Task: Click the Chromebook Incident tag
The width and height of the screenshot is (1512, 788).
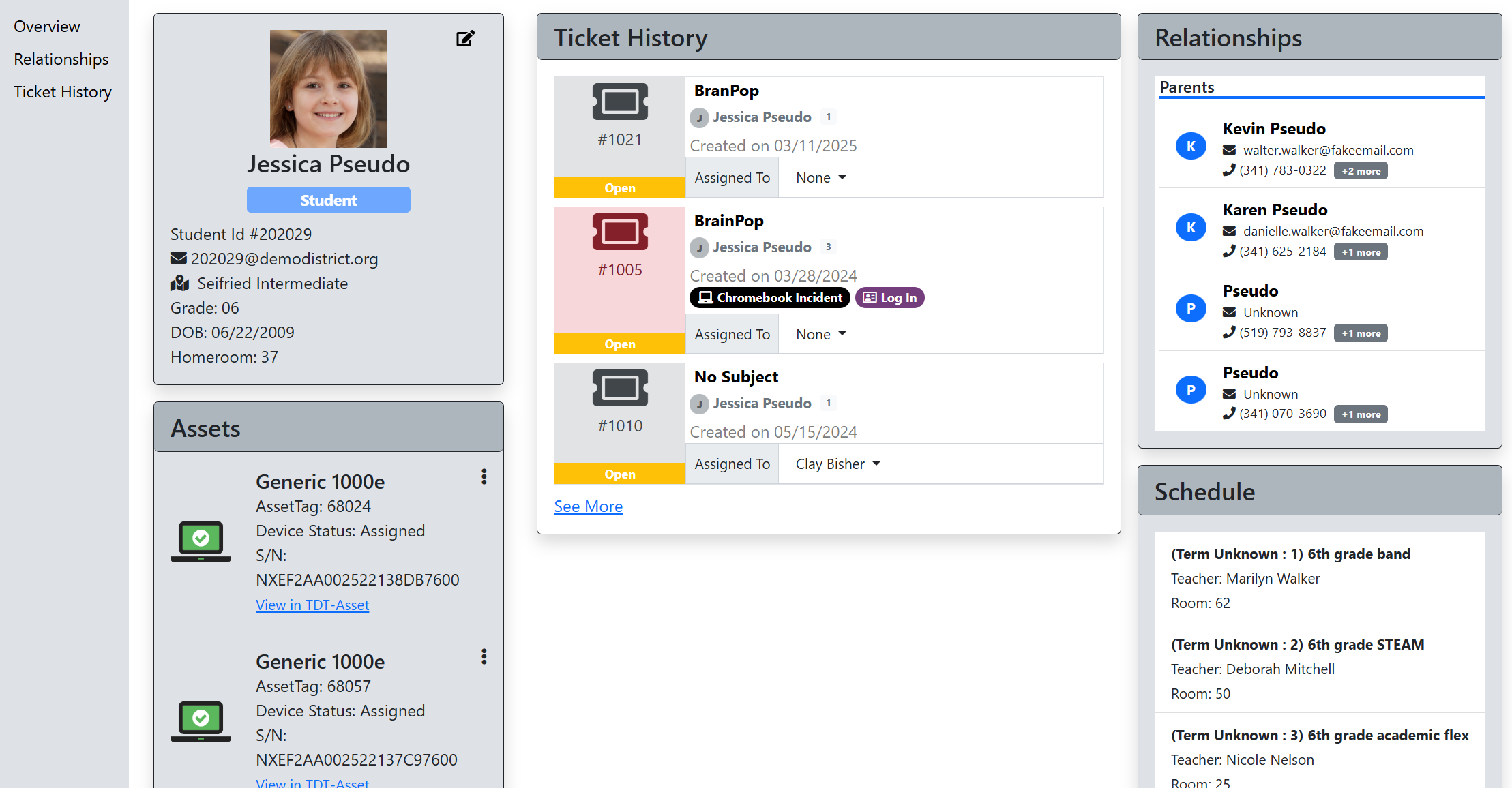Action: point(770,298)
